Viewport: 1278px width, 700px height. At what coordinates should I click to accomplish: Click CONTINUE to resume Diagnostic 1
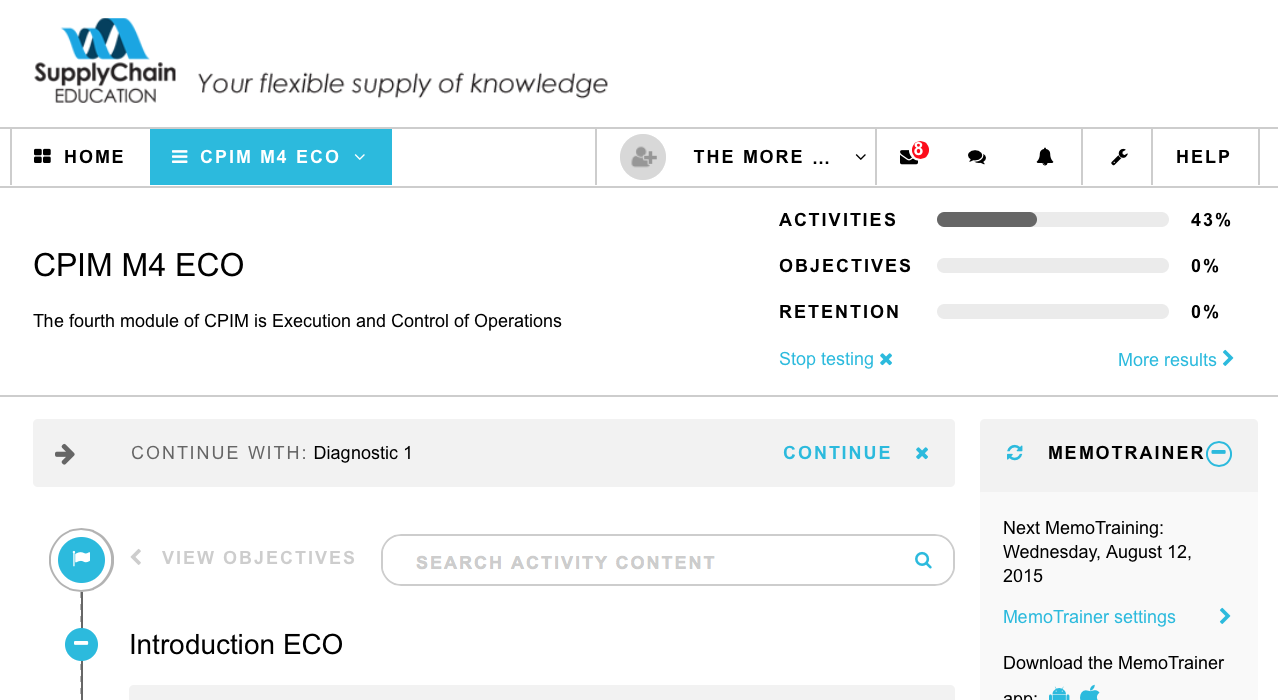pyautogui.click(x=837, y=453)
